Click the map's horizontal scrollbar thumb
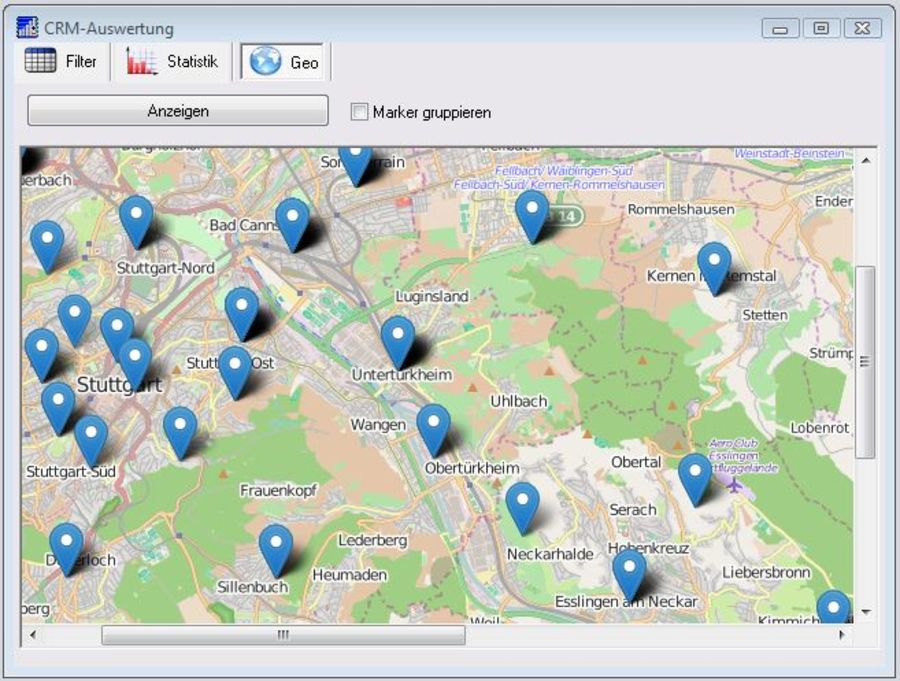Screen dimensions: 900x681 [x=284, y=634]
